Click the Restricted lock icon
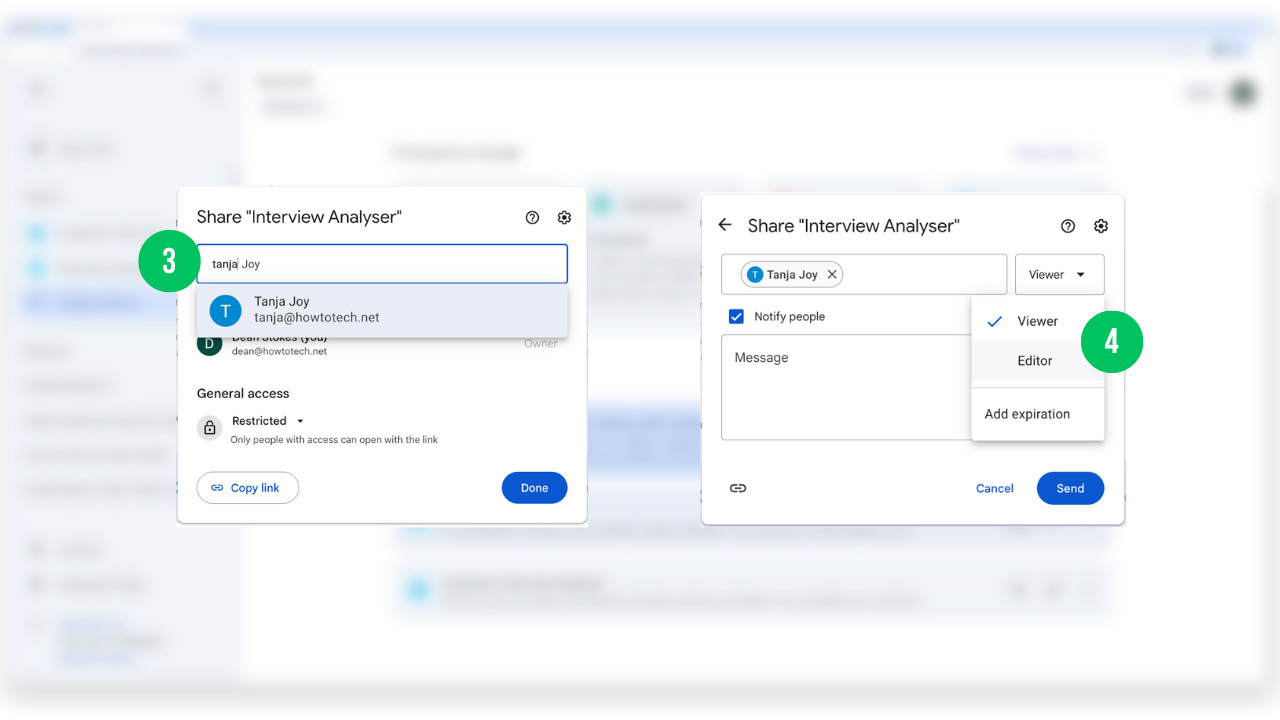Image resolution: width=1280 pixels, height=720 pixels. click(210, 428)
